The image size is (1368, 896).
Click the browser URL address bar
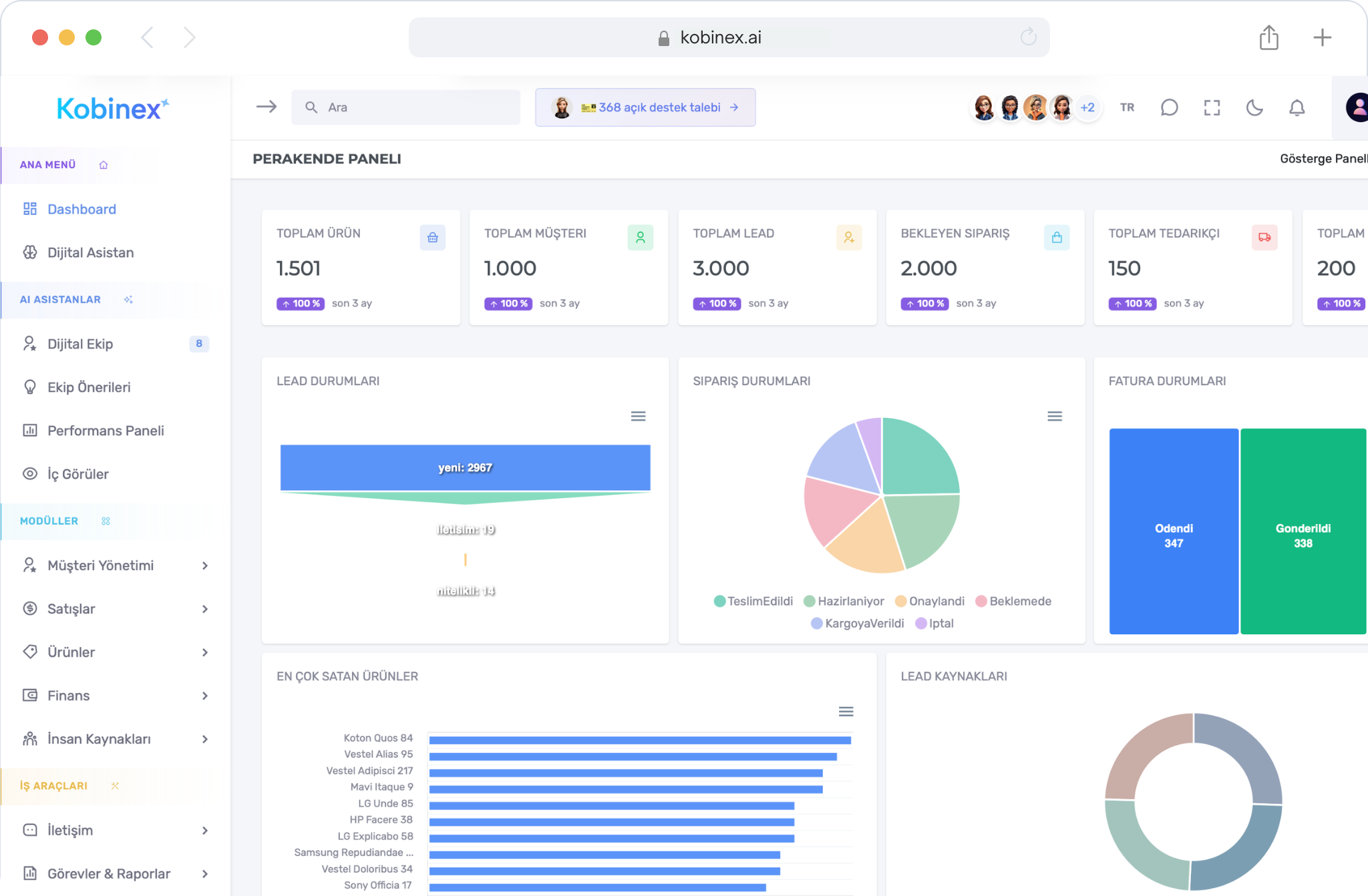[729, 37]
